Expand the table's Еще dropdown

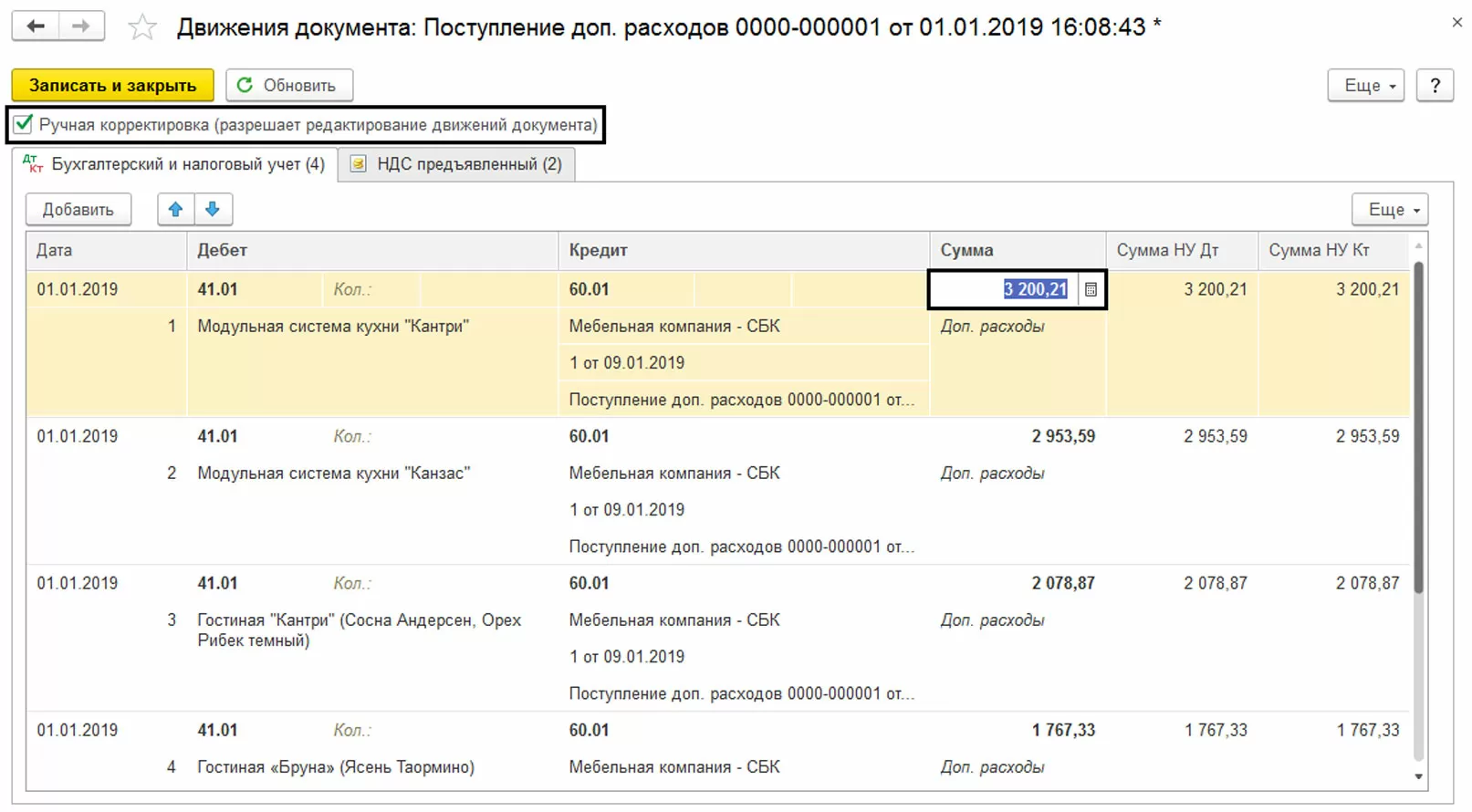(x=1390, y=210)
